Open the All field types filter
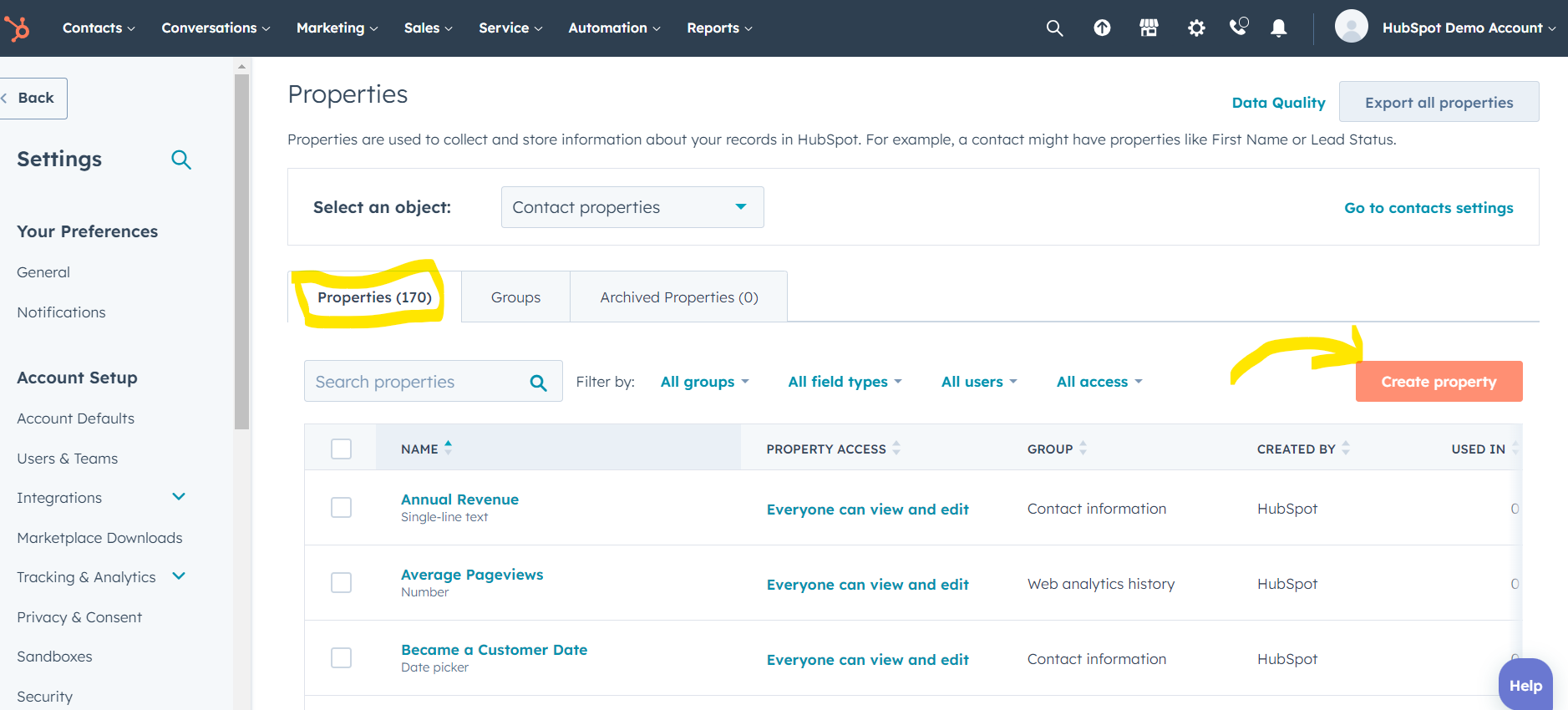Image resolution: width=1568 pixels, height=710 pixels. tap(845, 382)
